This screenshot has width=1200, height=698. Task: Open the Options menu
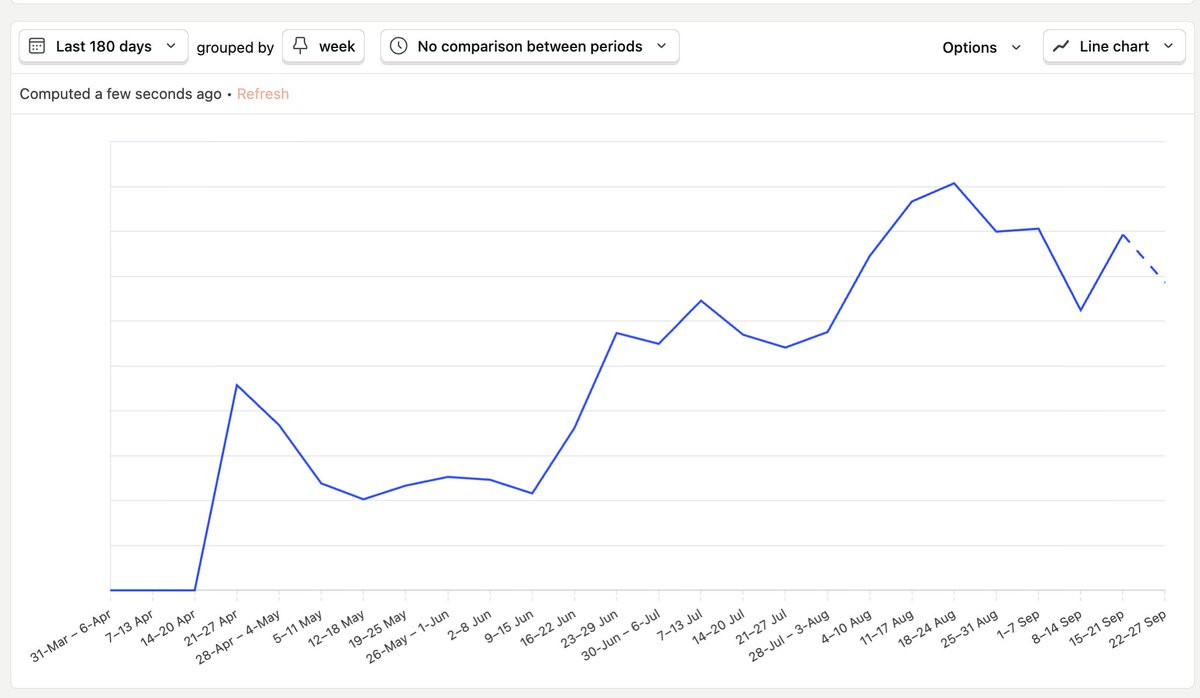pos(982,47)
